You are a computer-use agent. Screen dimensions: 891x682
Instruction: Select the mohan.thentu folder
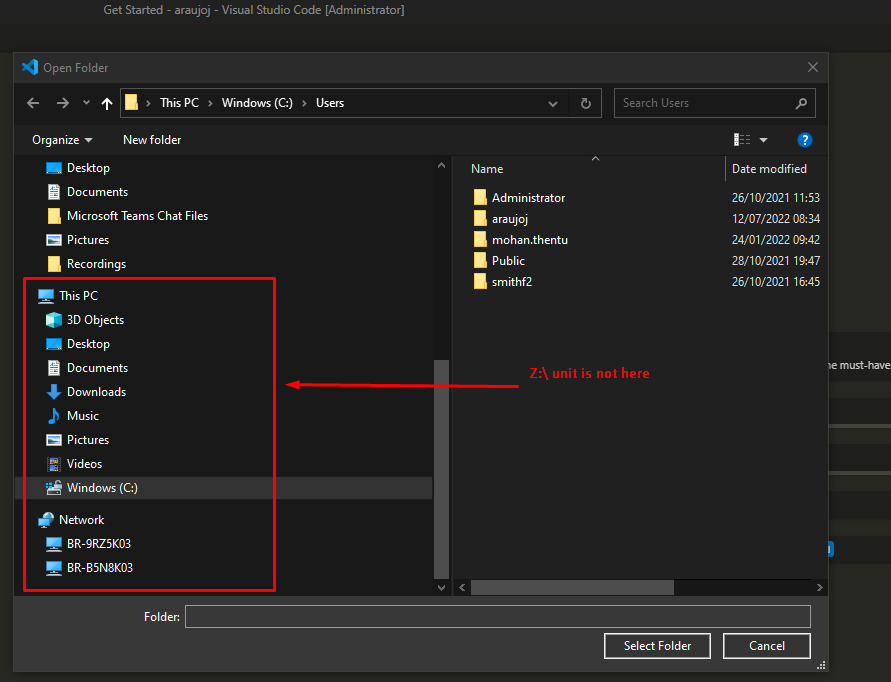tap(530, 240)
